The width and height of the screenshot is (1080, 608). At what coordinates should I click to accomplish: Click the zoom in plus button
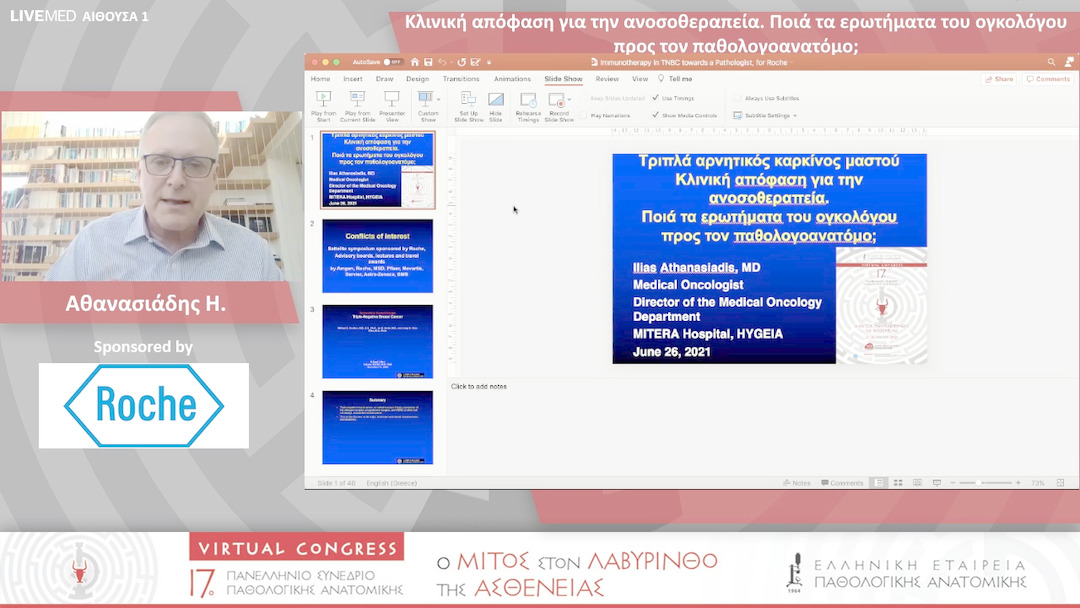click(1018, 483)
